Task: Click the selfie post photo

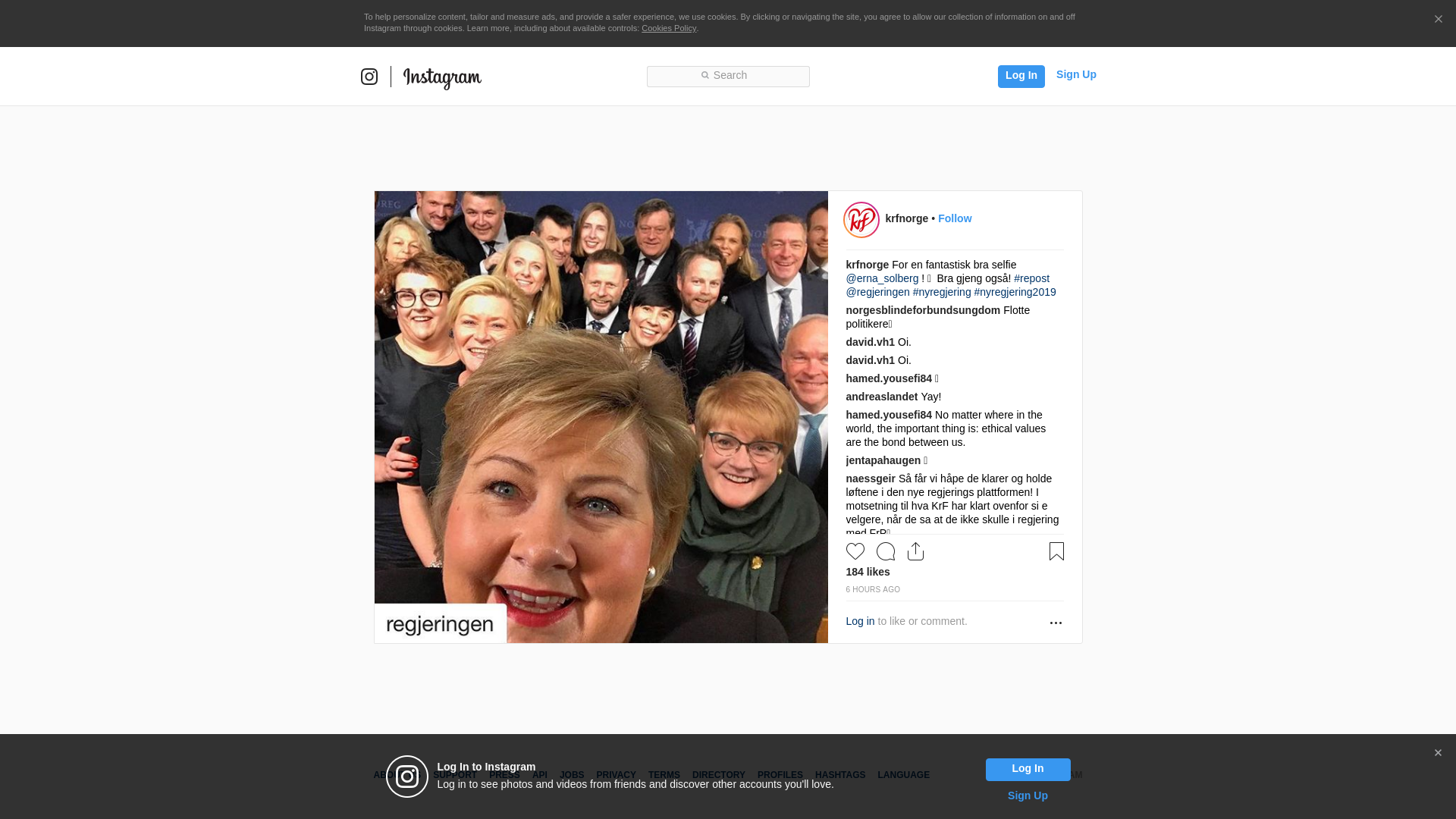Action: (x=601, y=417)
